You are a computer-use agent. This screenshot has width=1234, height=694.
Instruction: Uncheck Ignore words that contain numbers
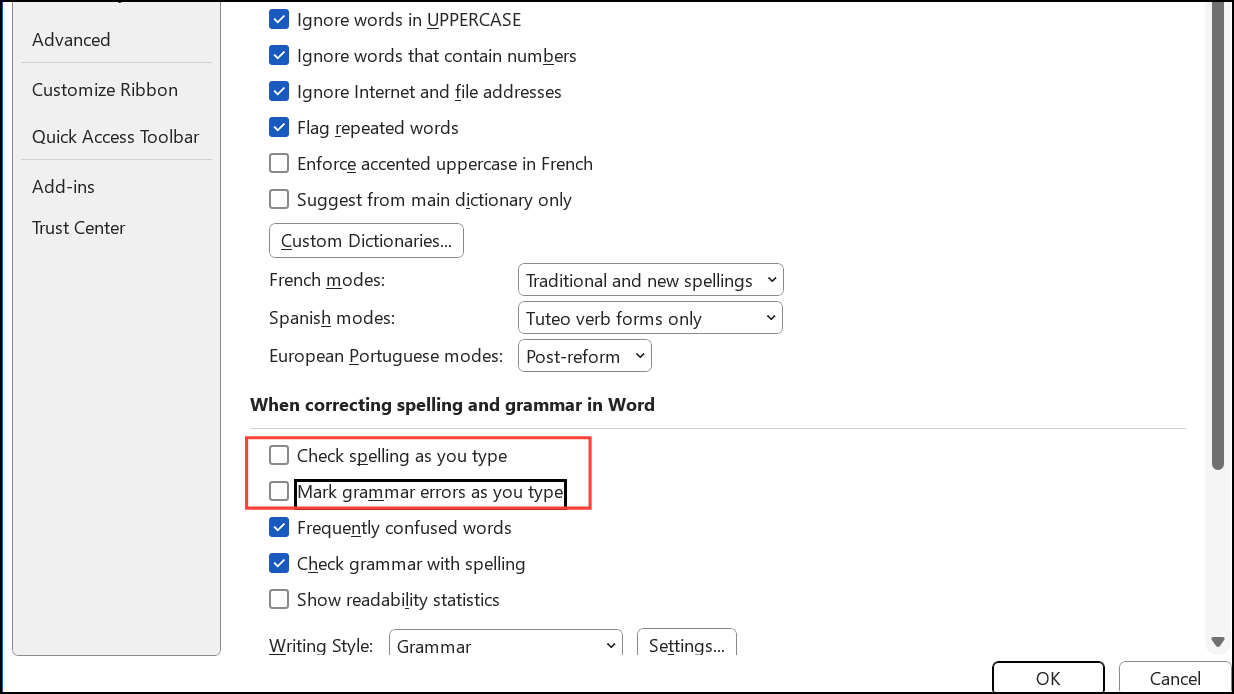279,55
